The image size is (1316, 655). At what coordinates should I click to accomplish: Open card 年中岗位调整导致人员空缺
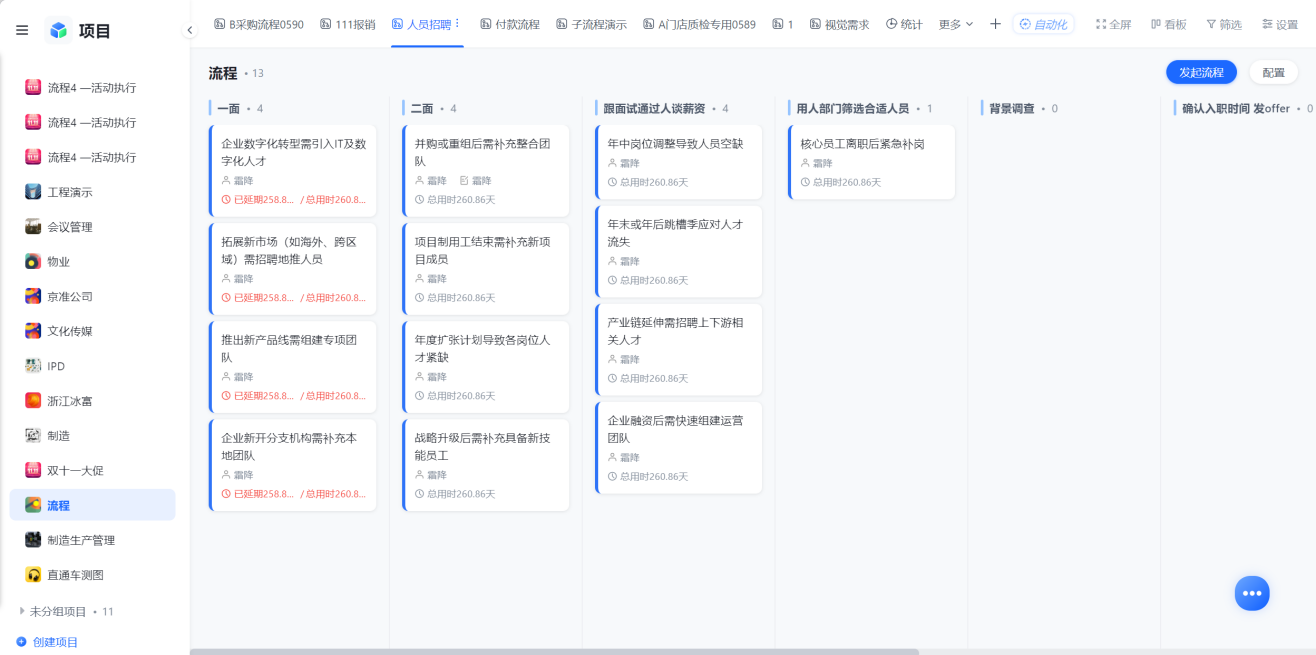[679, 162]
